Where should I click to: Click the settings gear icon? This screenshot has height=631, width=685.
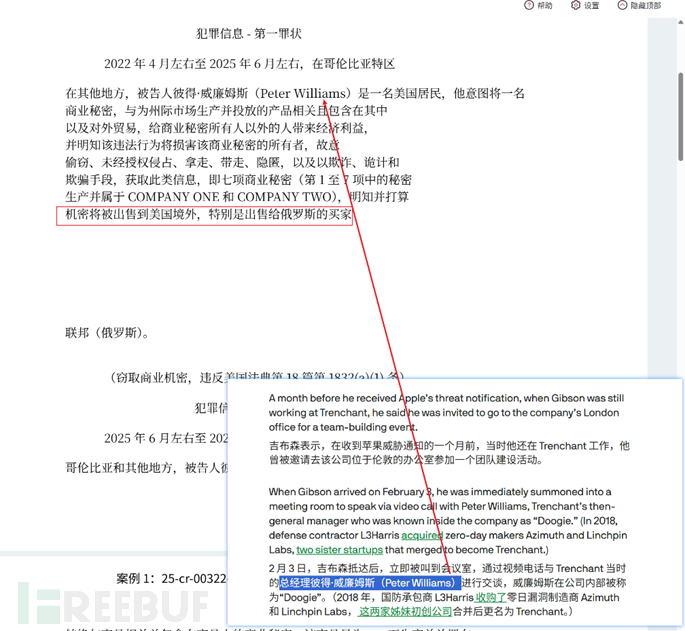coord(576,5)
